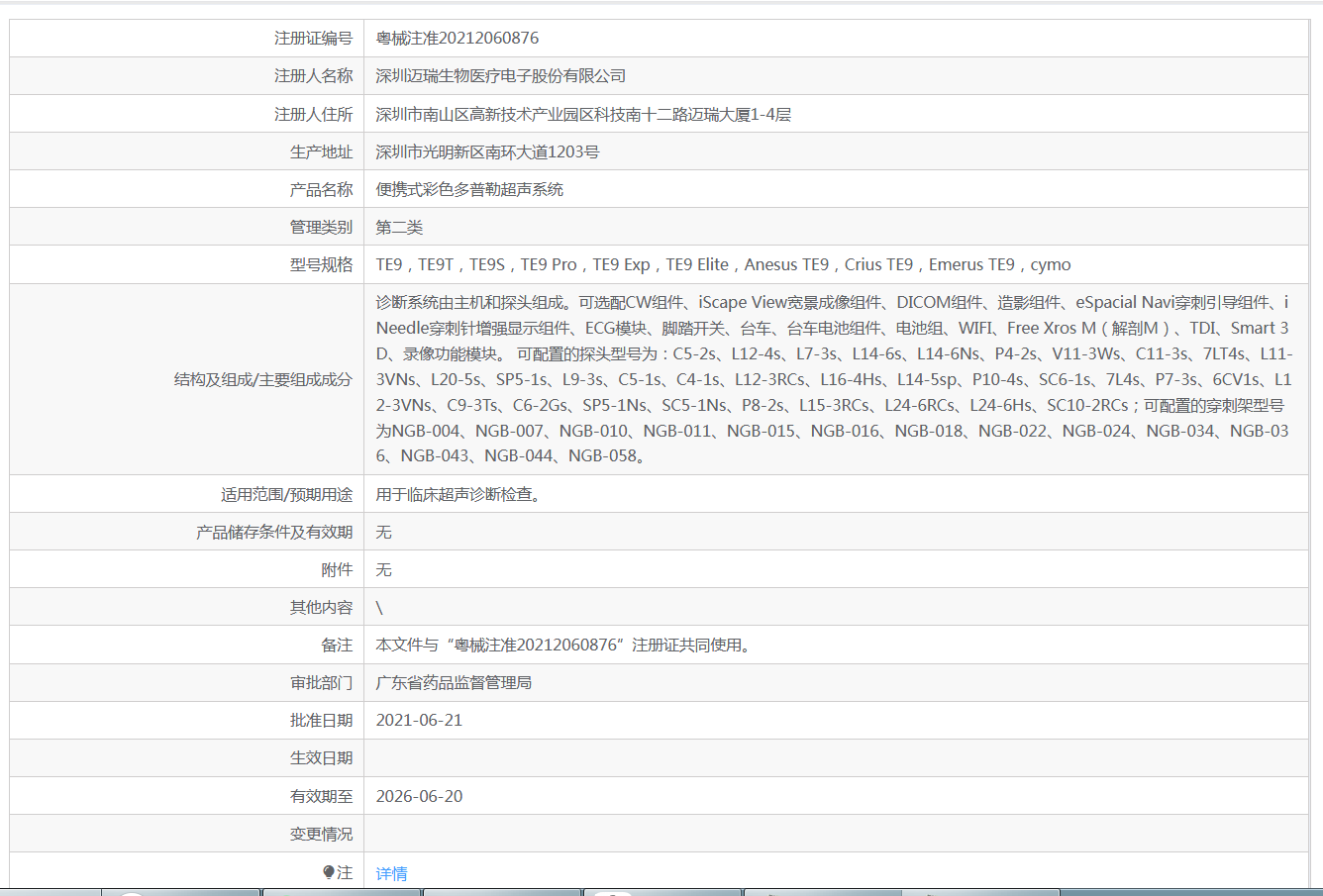
Task: Select product name 便携式彩色多普勒超声系统
Action: tap(469, 189)
